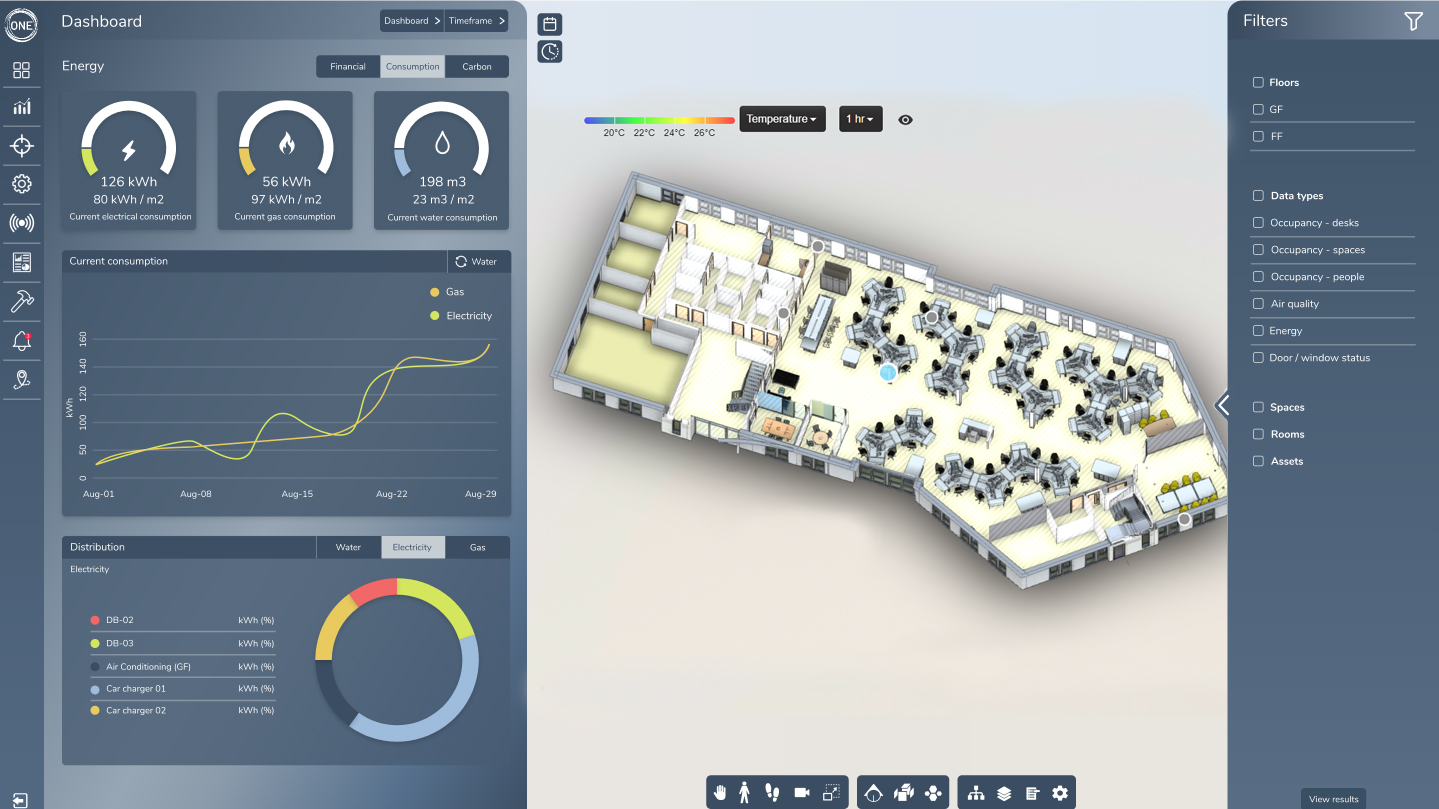Select the Gas distribution tab

[477, 548]
